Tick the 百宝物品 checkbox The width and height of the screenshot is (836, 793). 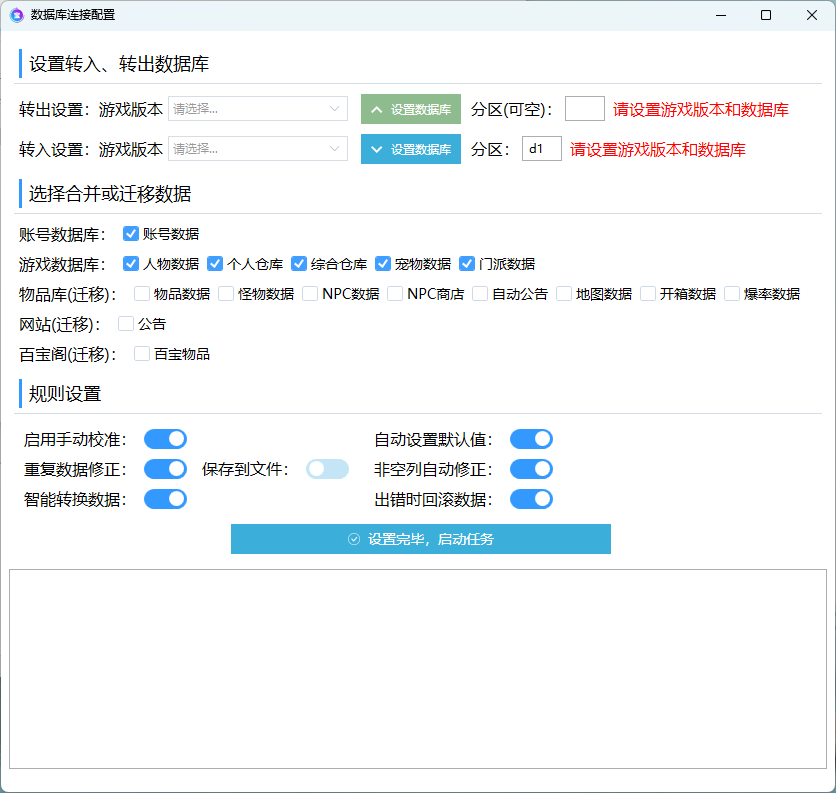tap(142, 354)
